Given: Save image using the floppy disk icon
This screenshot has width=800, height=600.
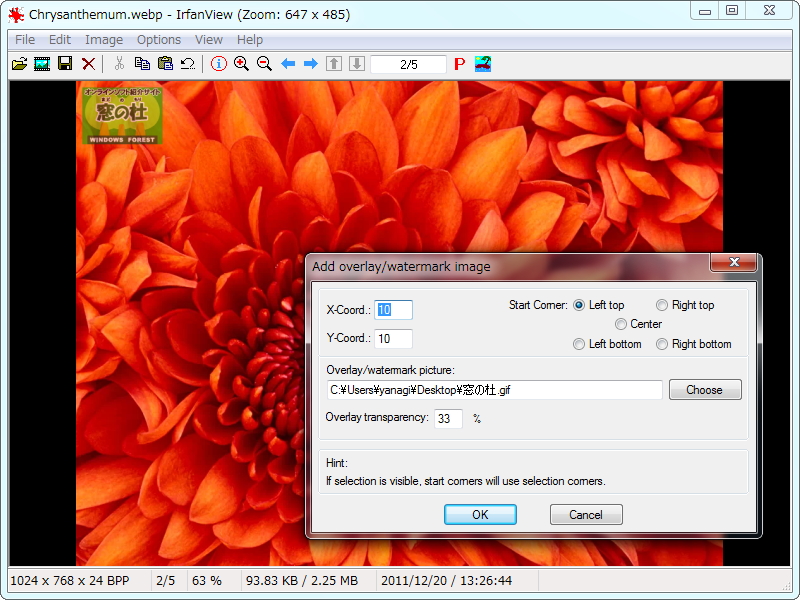Looking at the screenshot, I should click(x=65, y=64).
